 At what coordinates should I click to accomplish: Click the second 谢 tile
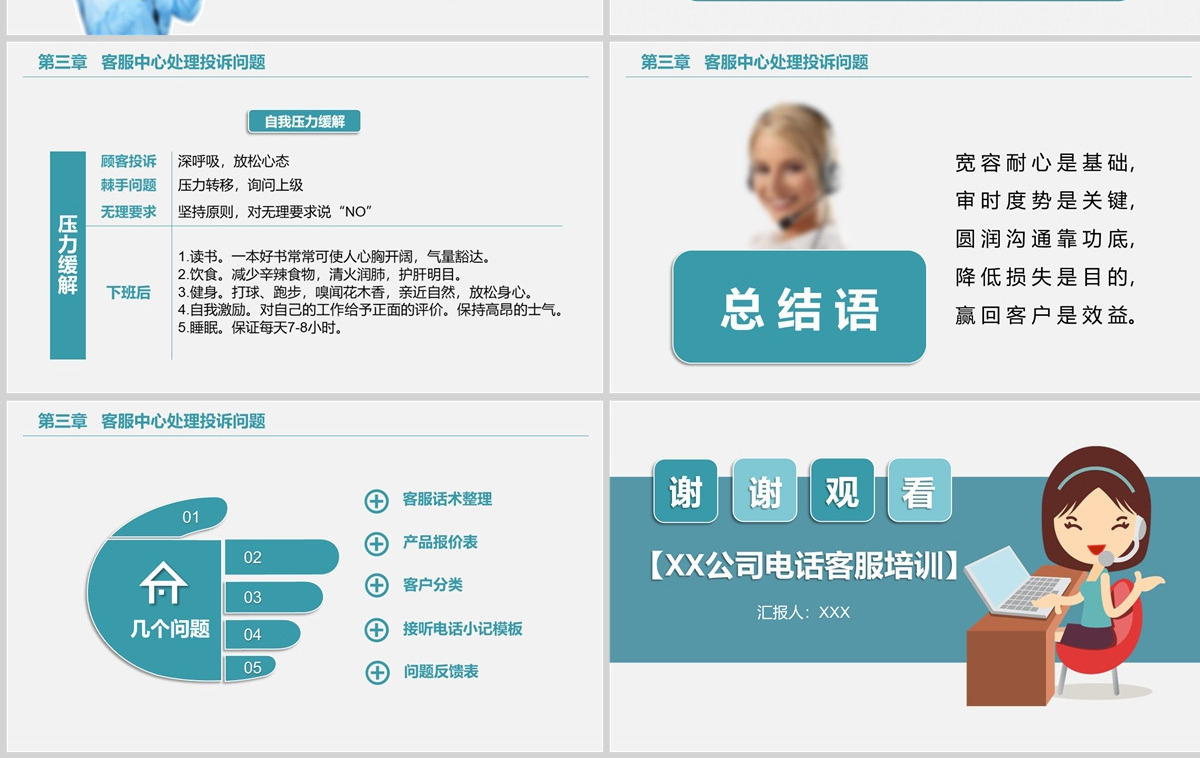[765, 490]
